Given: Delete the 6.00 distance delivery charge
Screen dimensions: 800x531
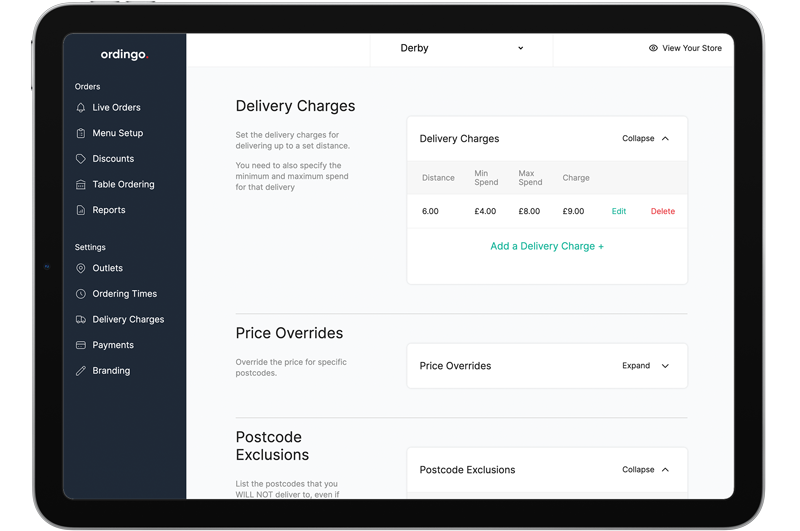Looking at the screenshot, I should click(663, 211).
